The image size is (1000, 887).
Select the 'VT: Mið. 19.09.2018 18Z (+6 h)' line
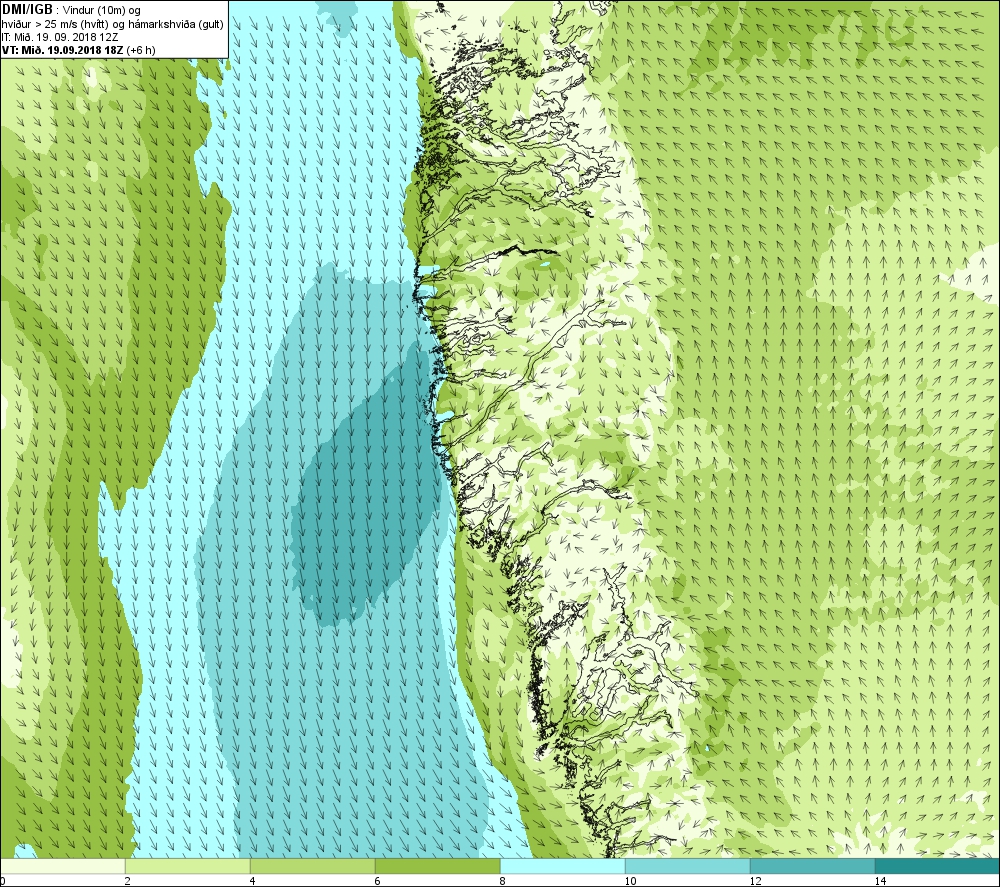[78, 50]
